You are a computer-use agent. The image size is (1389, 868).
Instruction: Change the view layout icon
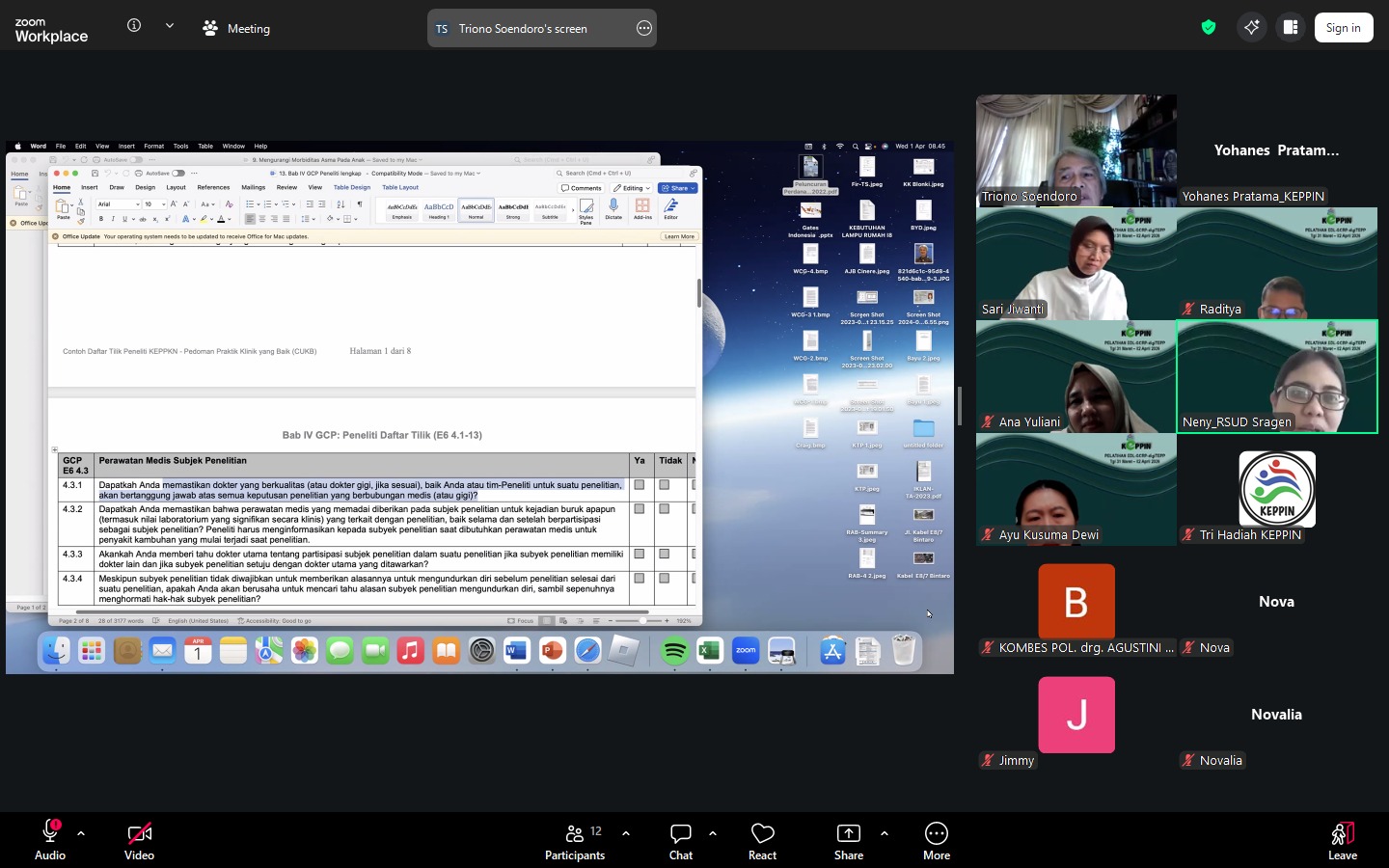click(x=1291, y=28)
